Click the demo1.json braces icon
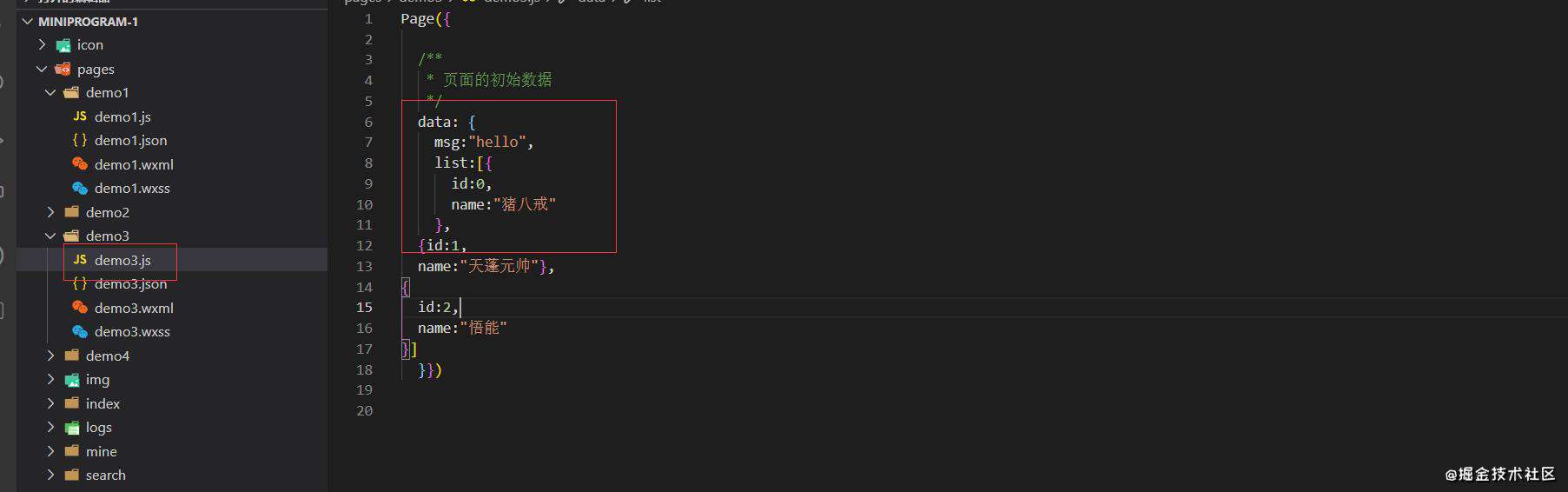Image resolution: width=1568 pixels, height=492 pixels. (80, 140)
